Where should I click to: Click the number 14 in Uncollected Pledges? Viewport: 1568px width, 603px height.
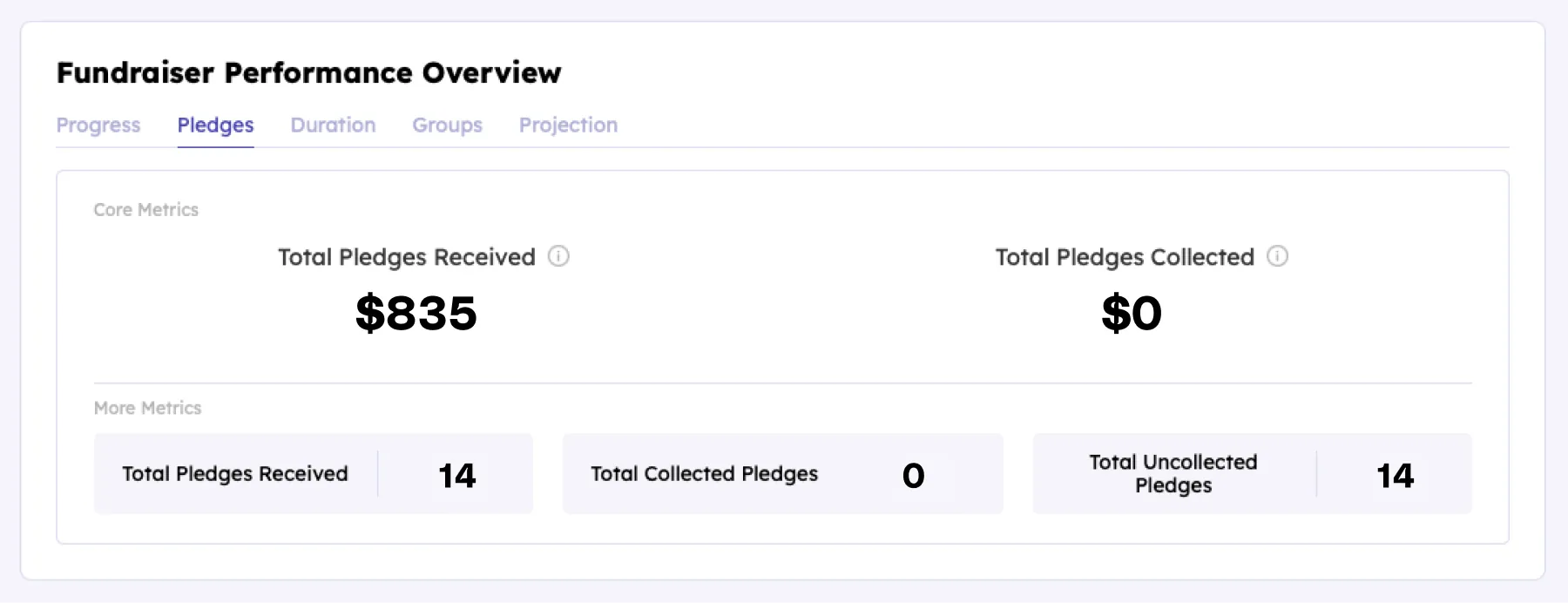[x=1395, y=476]
